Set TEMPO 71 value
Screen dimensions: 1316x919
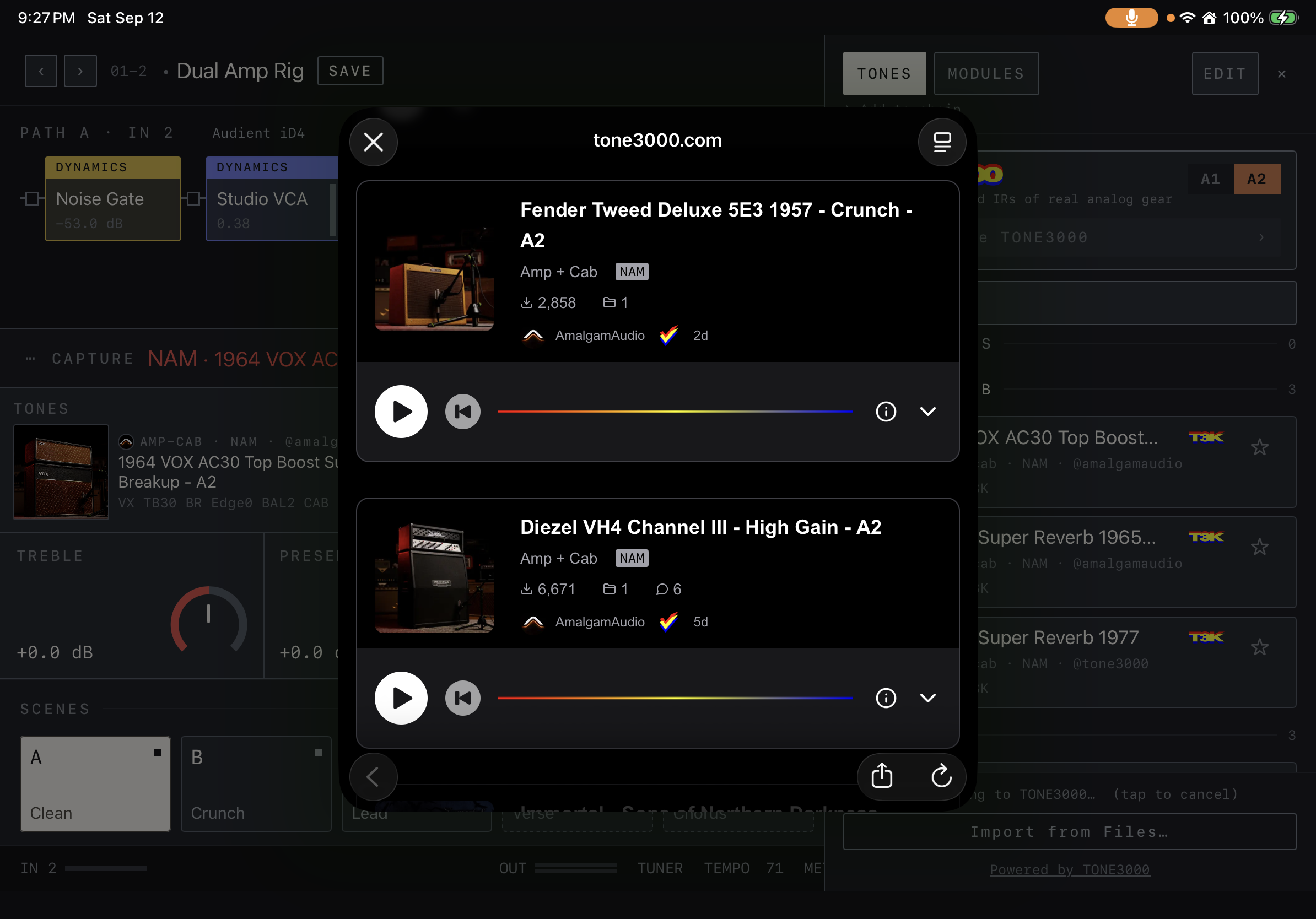point(743,868)
